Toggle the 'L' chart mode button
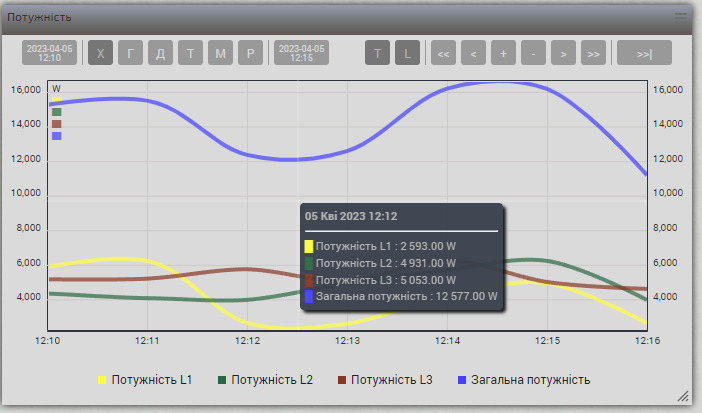The height and width of the screenshot is (413, 702). click(x=407, y=53)
